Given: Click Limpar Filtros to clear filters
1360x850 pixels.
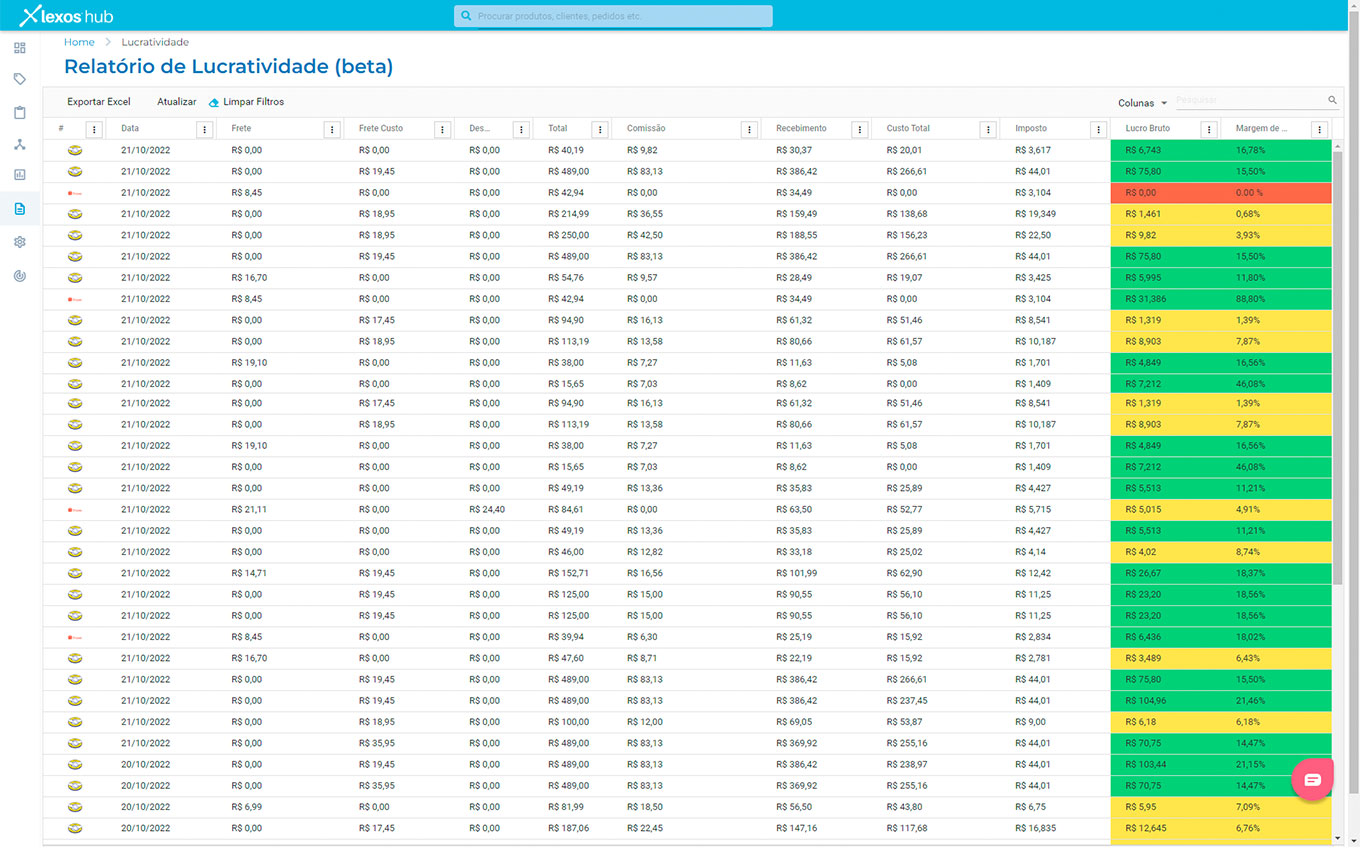Looking at the screenshot, I should coord(252,102).
